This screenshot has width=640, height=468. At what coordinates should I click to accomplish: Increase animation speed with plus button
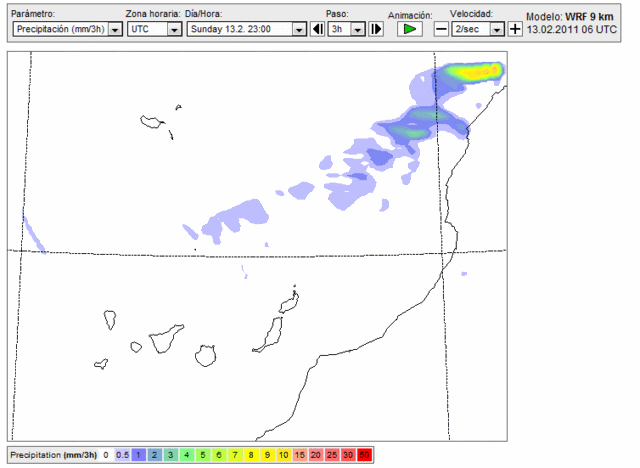pyautogui.click(x=515, y=29)
